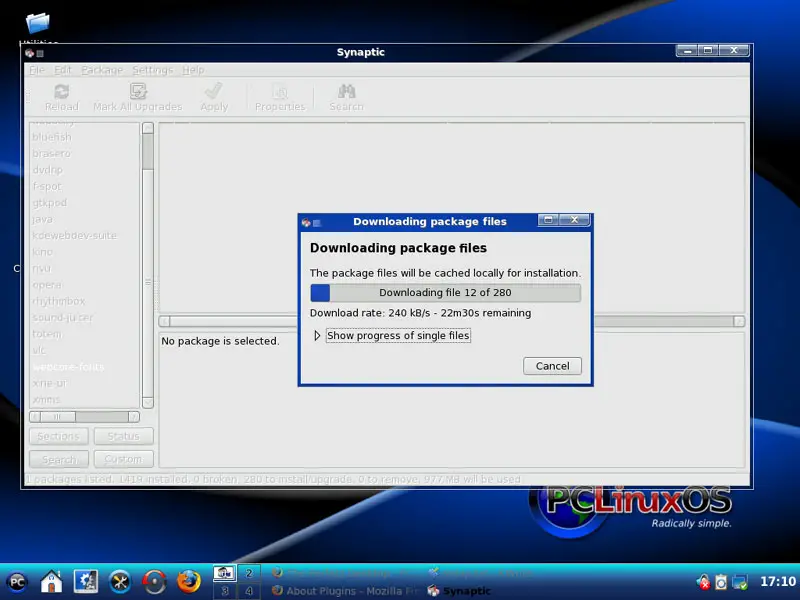Open the Settings menu
The image size is (800, 600).
(x=153, y=70)
